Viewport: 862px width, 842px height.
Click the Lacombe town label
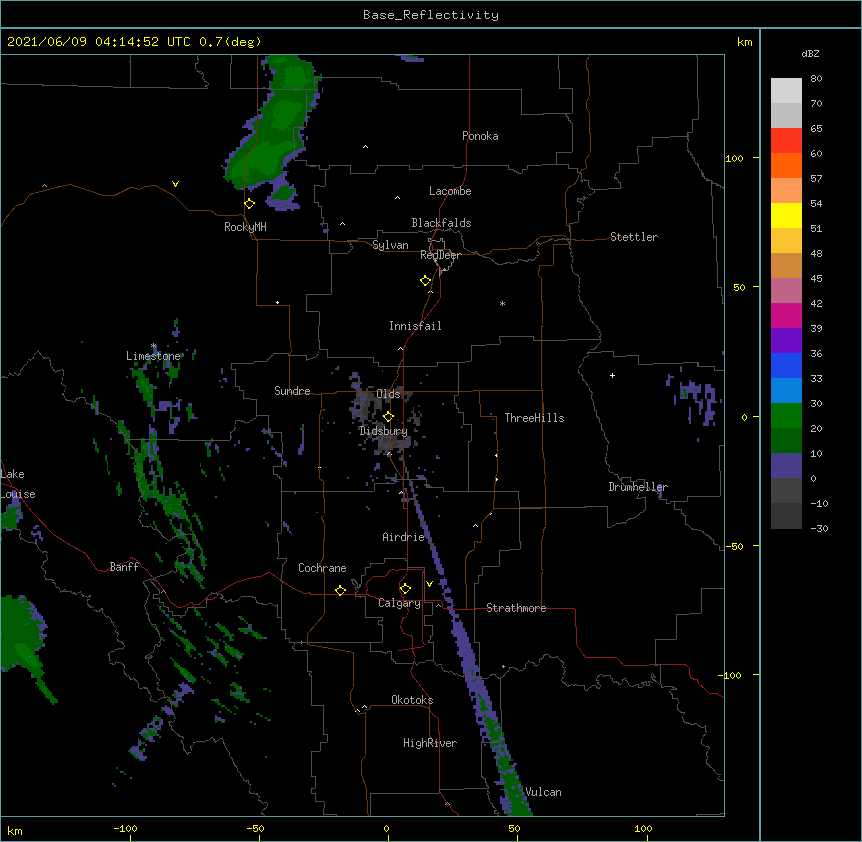tap(450, 191)
